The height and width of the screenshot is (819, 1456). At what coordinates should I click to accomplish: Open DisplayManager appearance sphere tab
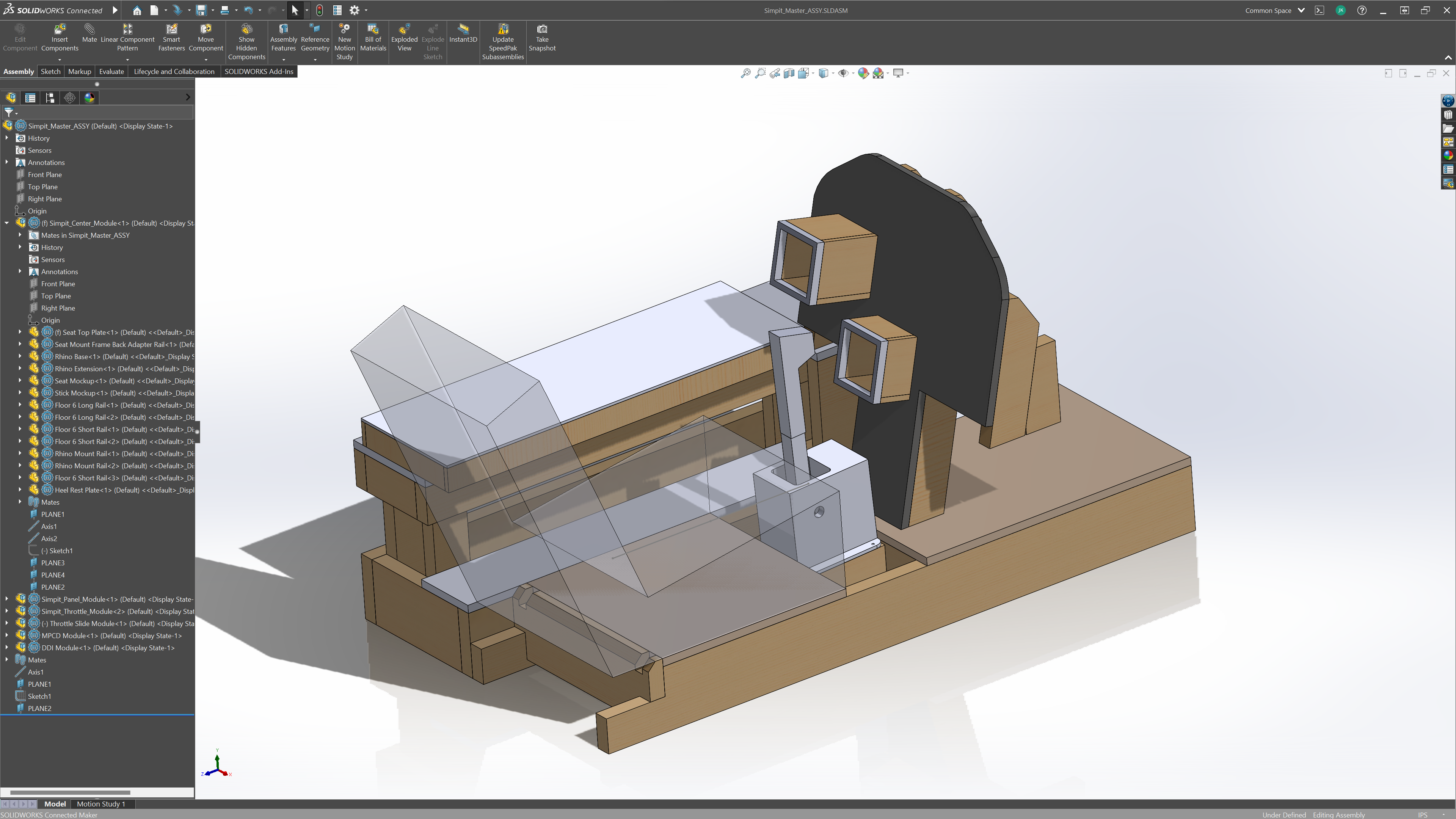tap(89, 98)
